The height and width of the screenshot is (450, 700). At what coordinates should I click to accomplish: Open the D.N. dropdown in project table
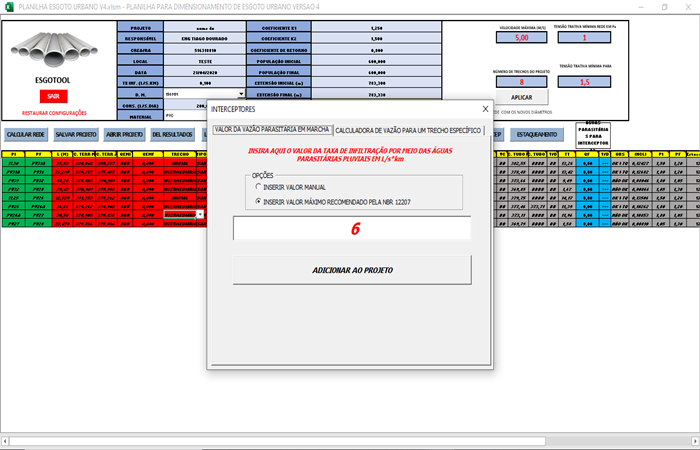coord(241,93)
